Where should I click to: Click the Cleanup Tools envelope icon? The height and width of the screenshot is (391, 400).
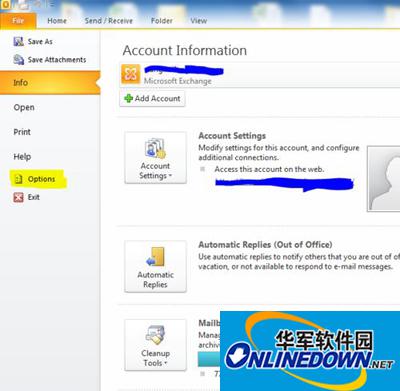tap(155, 335)
